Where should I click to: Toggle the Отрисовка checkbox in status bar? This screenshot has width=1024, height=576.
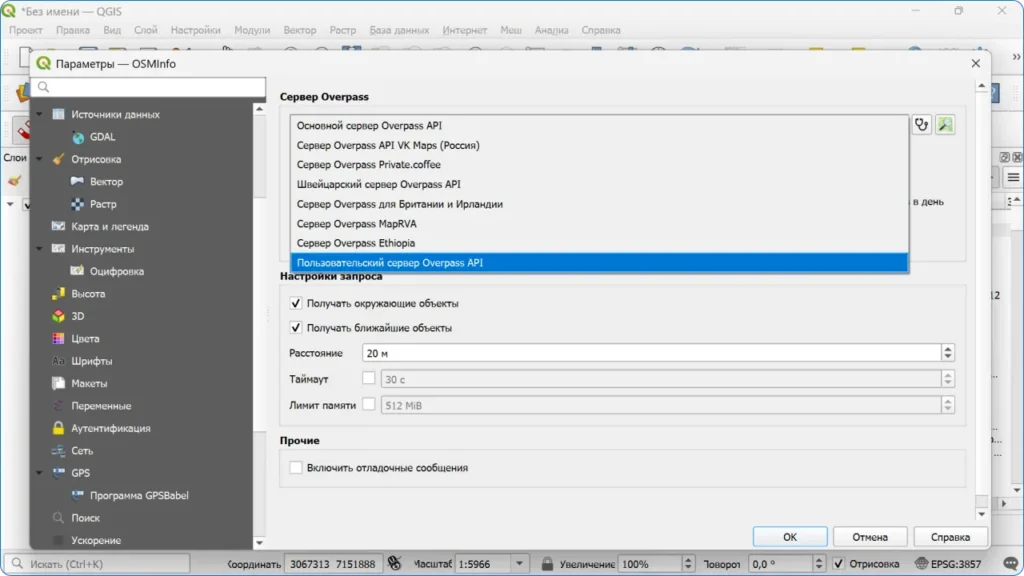coord(839,564)
